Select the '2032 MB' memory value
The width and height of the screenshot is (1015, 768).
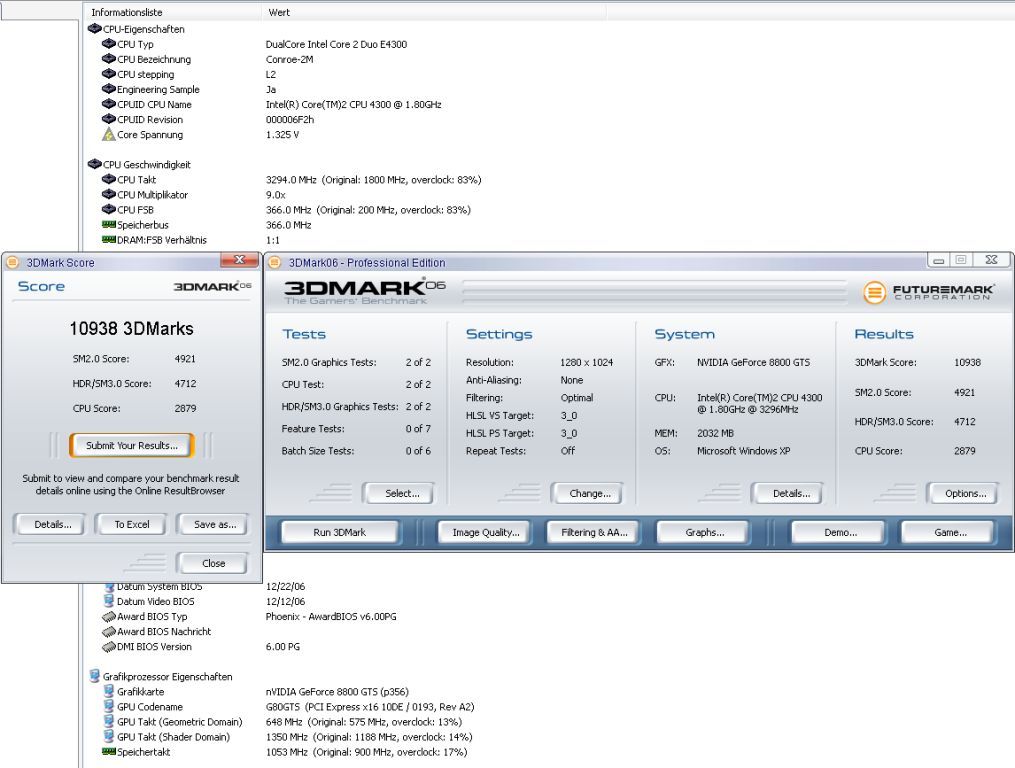tap(715, 433)
